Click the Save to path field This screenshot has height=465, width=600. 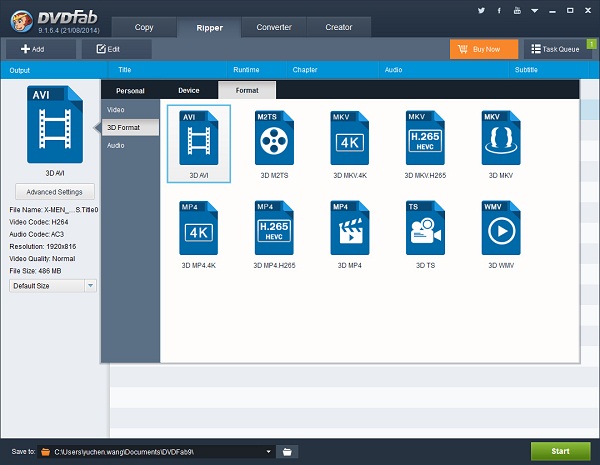[x=158, y=452]
